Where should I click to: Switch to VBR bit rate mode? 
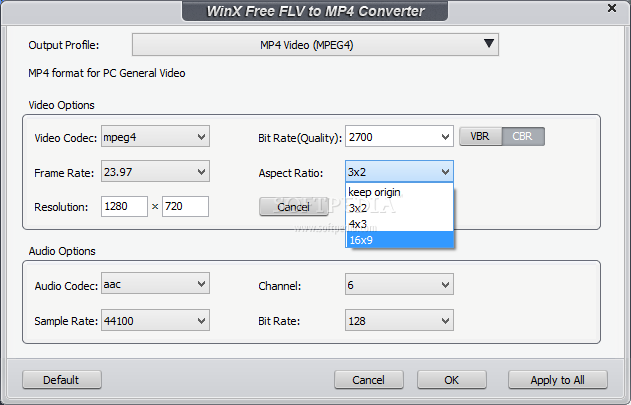click(480, 136)
